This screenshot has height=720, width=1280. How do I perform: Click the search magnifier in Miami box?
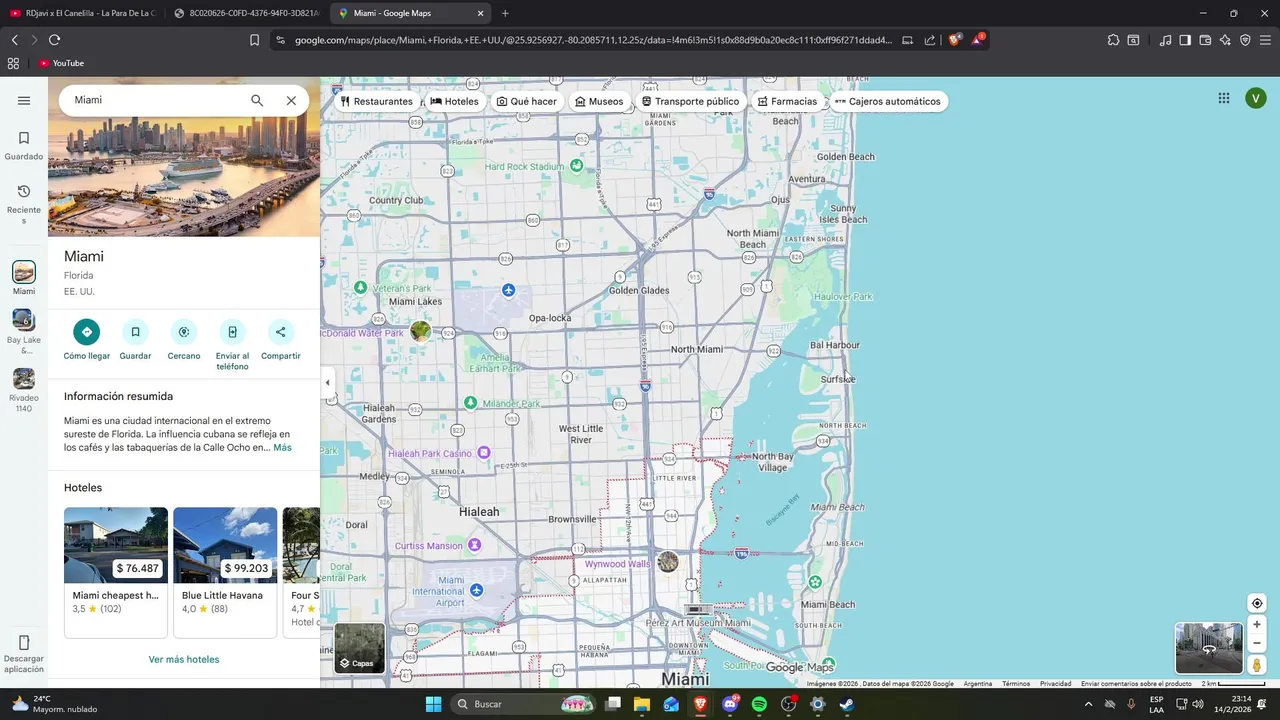257,100
